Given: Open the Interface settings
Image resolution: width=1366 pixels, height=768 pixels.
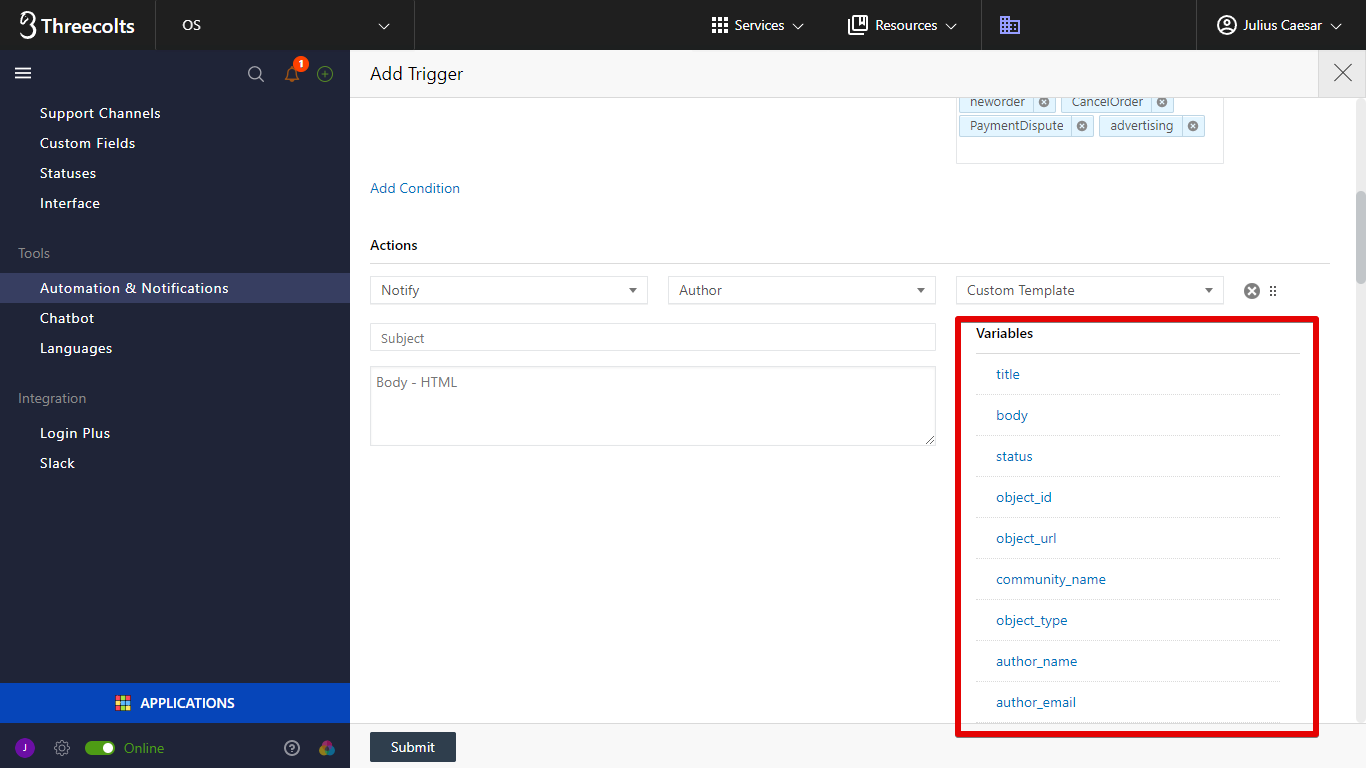Looking at the screenshot, I should 70,203.
